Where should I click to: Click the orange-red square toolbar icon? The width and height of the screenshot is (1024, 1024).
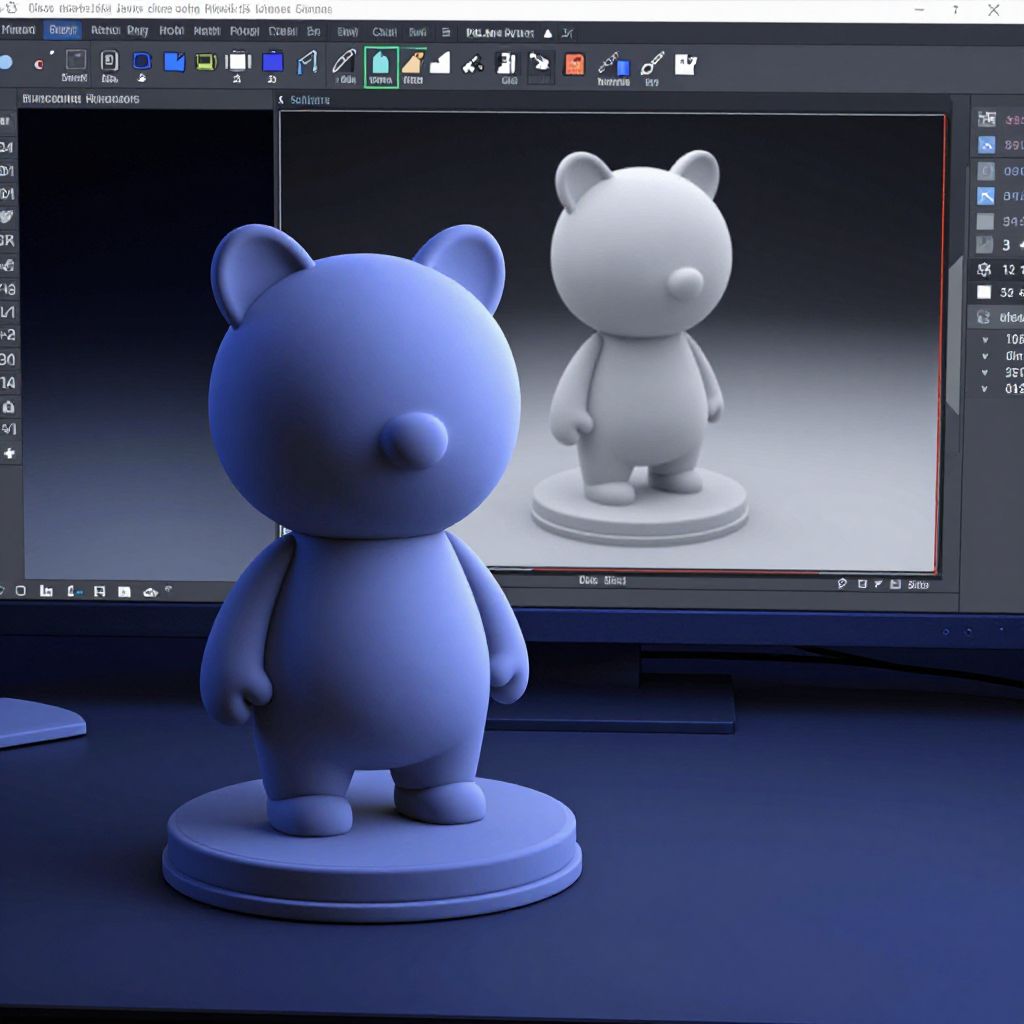click(x=574, y=64)
